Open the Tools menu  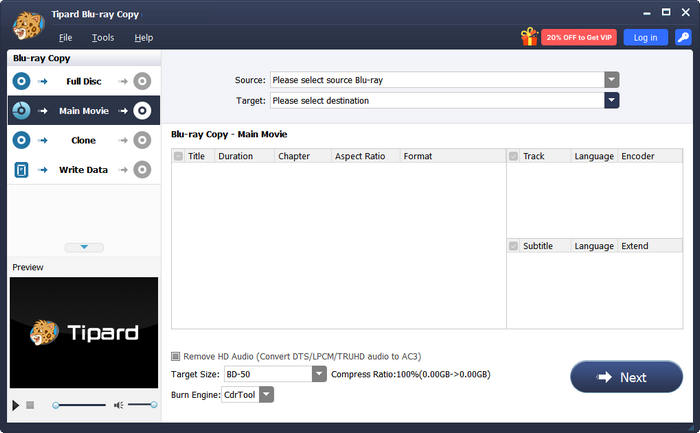coord(103,38)
